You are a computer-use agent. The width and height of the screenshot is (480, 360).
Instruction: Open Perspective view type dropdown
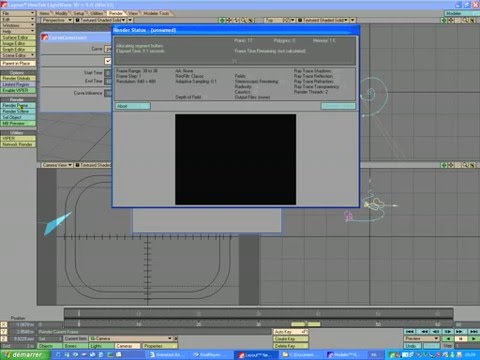(57, 20)
